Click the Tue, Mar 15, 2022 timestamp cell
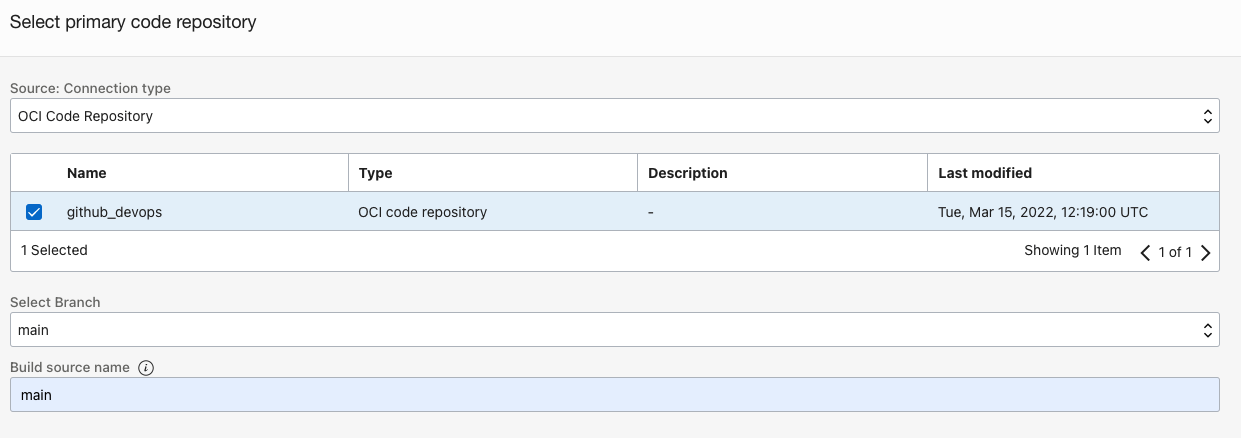The image size is (1241, 438). pos(1043,212)
